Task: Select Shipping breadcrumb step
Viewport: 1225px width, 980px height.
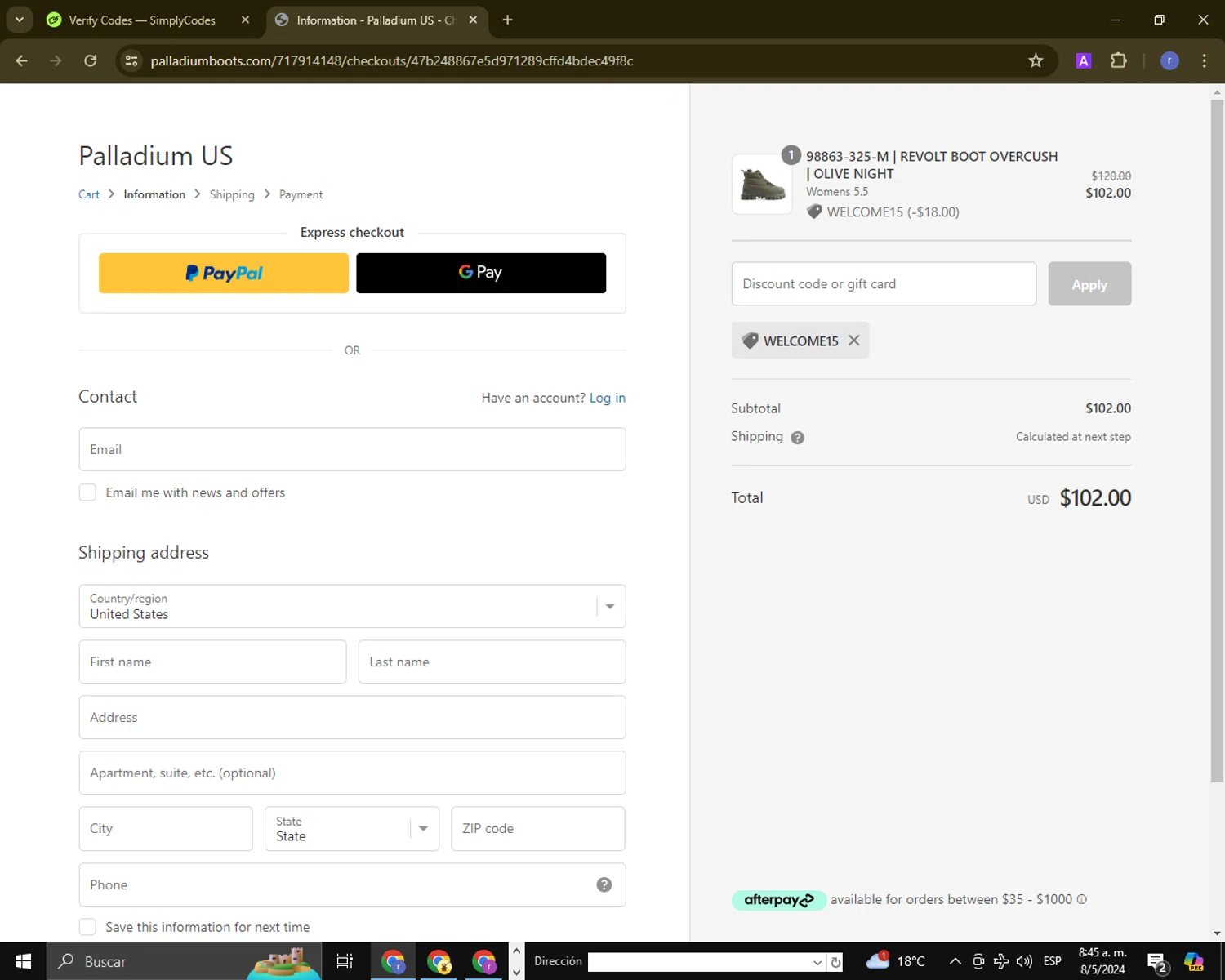Action: (x=232, y=194)
